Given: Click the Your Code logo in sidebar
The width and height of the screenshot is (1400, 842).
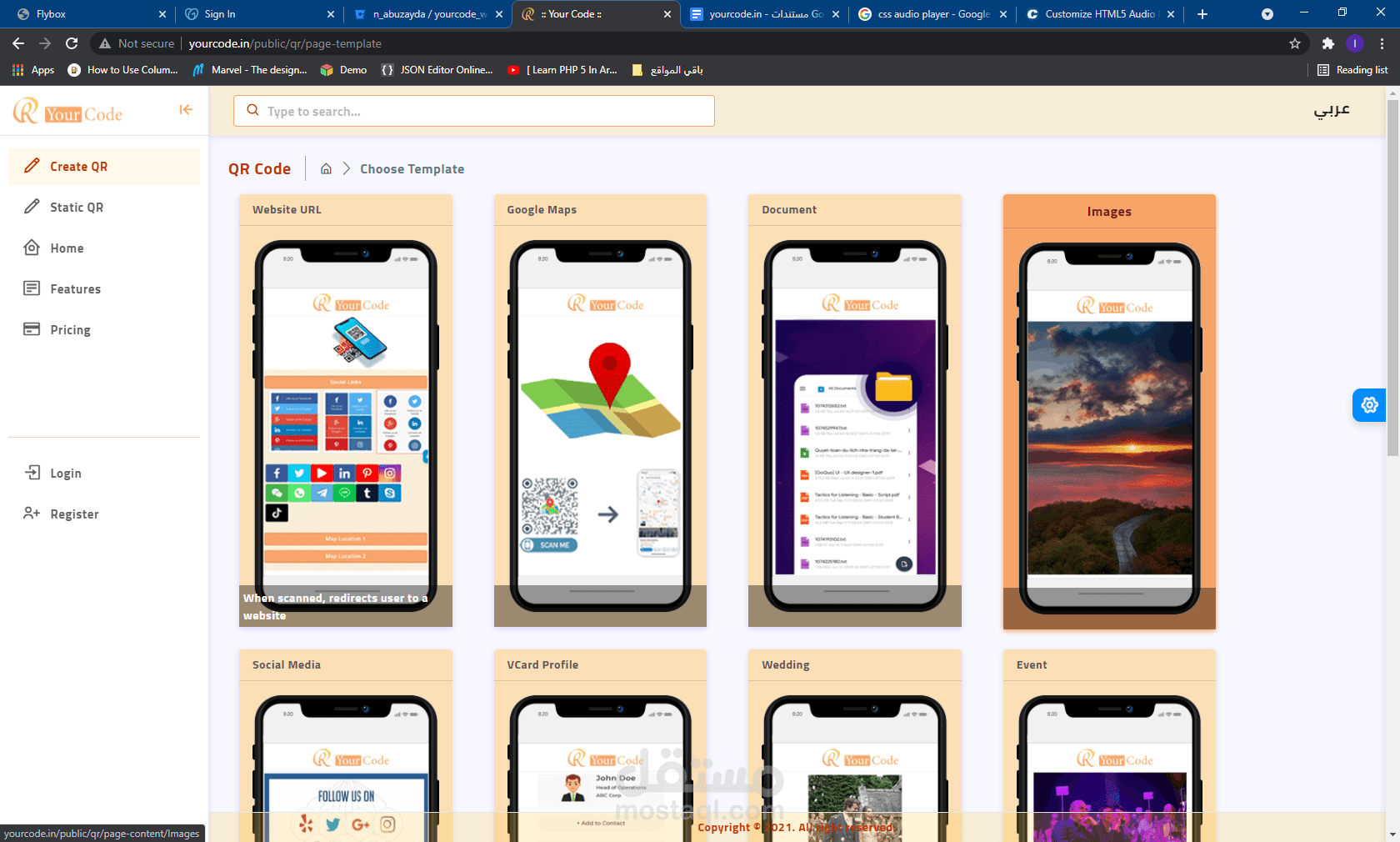Looking at the screenshot, I should point(67,111).
